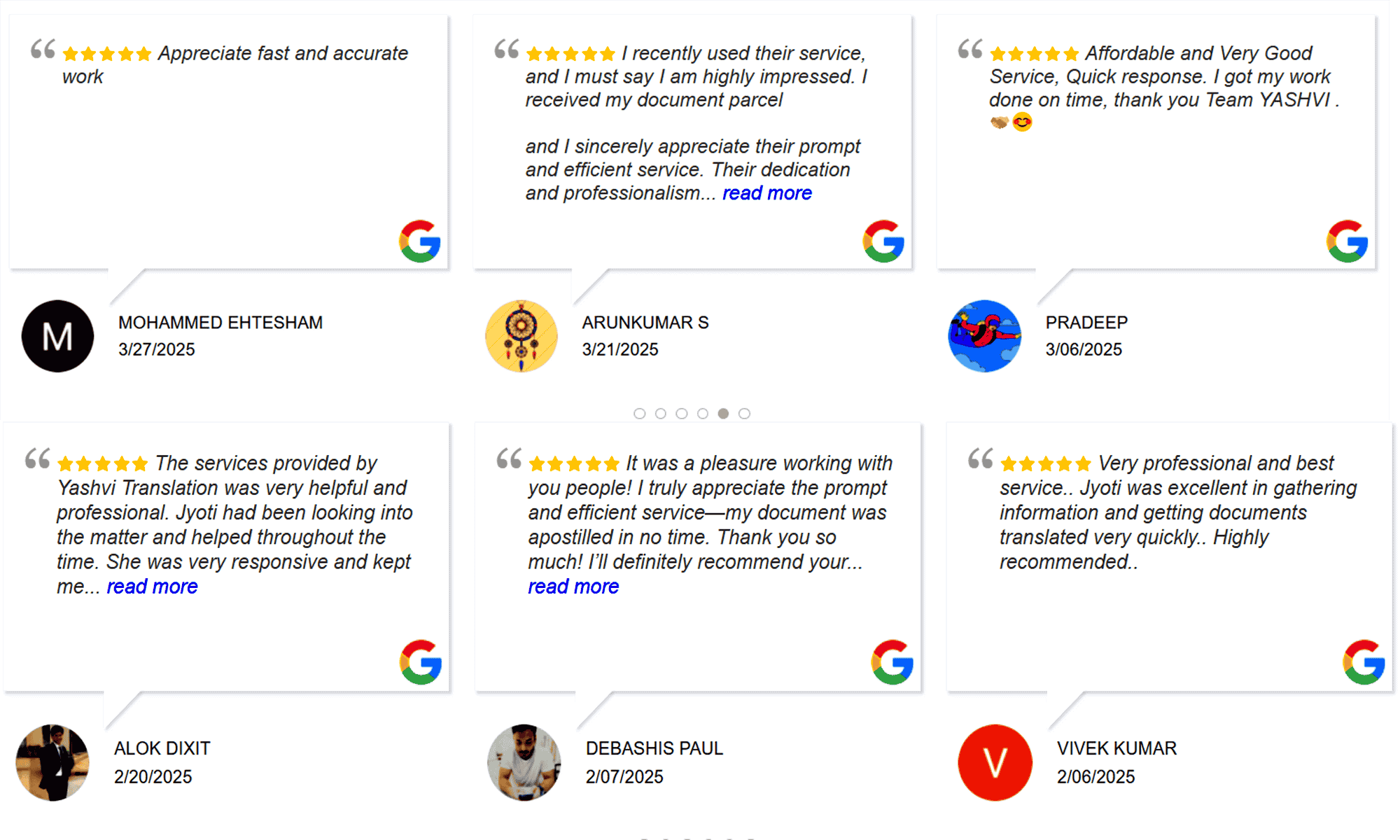Click the reviewer name ARUNKUMAR S
The height and width of the screenshot is (840, 1400).
tap(645, 323)
